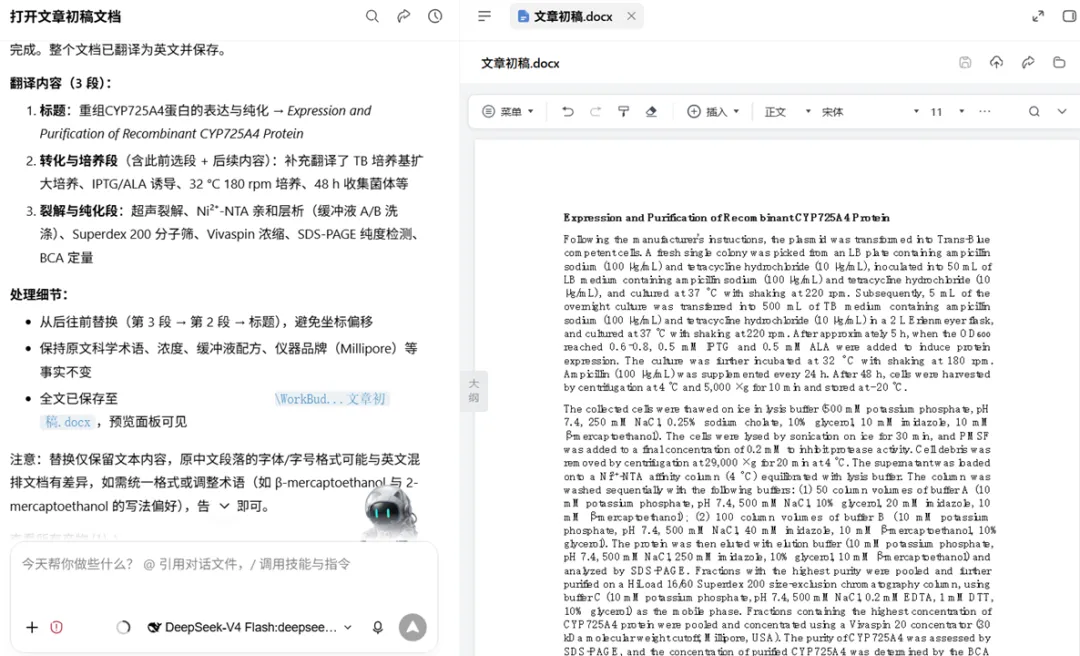Click the undo arrow in editor toolbar
This screenshot has height=656, width=1080.
[x=568, y=112]
